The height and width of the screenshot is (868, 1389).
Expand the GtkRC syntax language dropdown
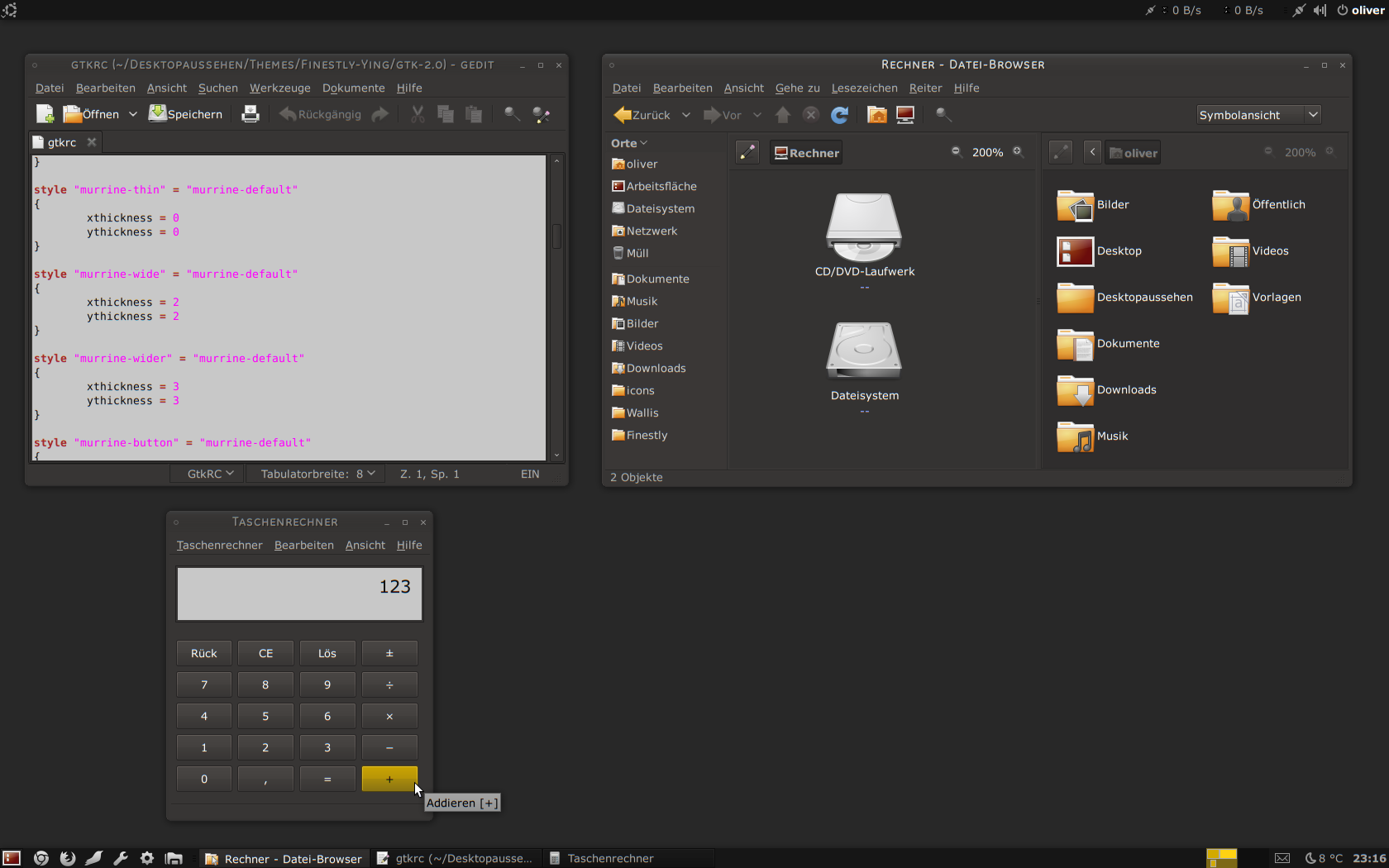[210, 474]
